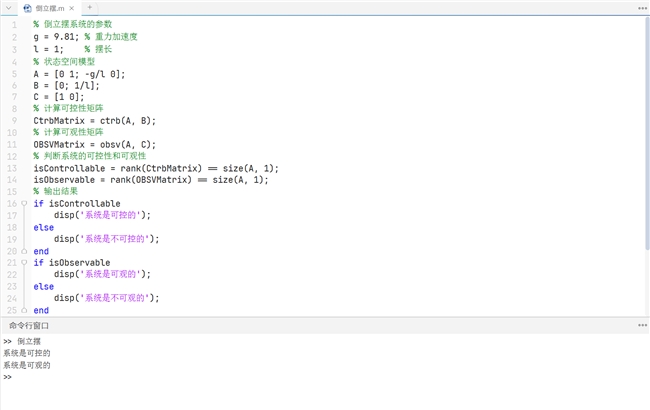Open the editor ellipsis actions menu
Screen dimensions: 650x410
point(642,8)
